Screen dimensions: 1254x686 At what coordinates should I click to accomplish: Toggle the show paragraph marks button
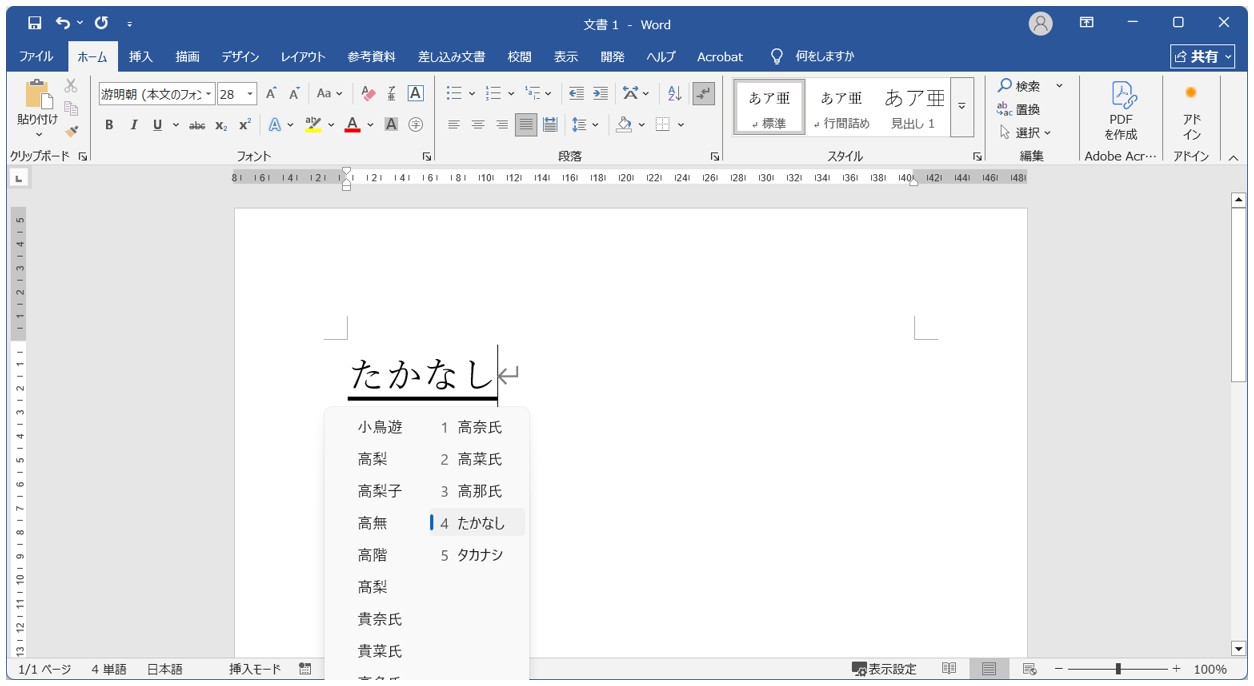pos(704,92)
